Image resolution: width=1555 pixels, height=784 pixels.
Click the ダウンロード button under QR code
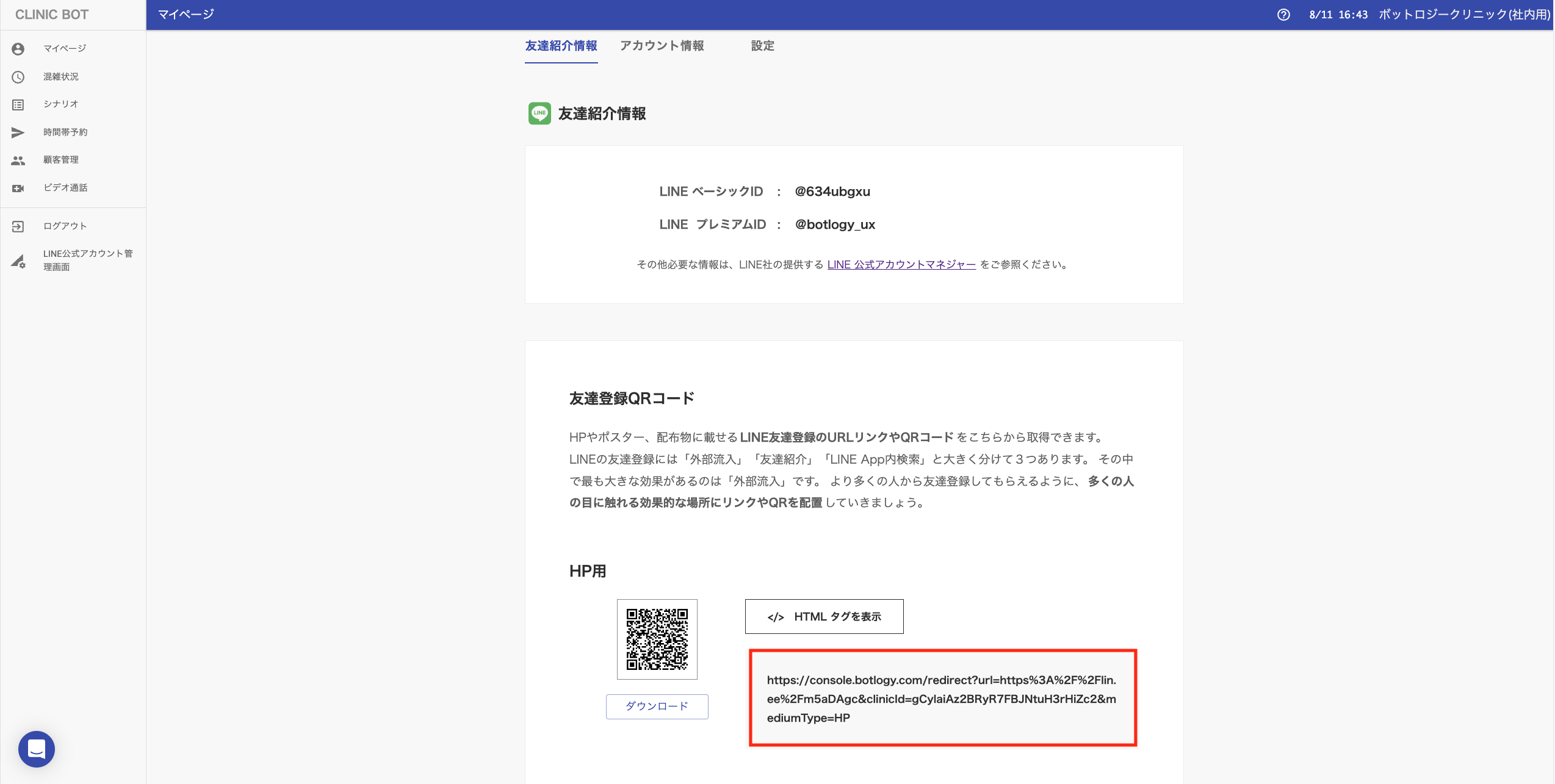(657, 706)
